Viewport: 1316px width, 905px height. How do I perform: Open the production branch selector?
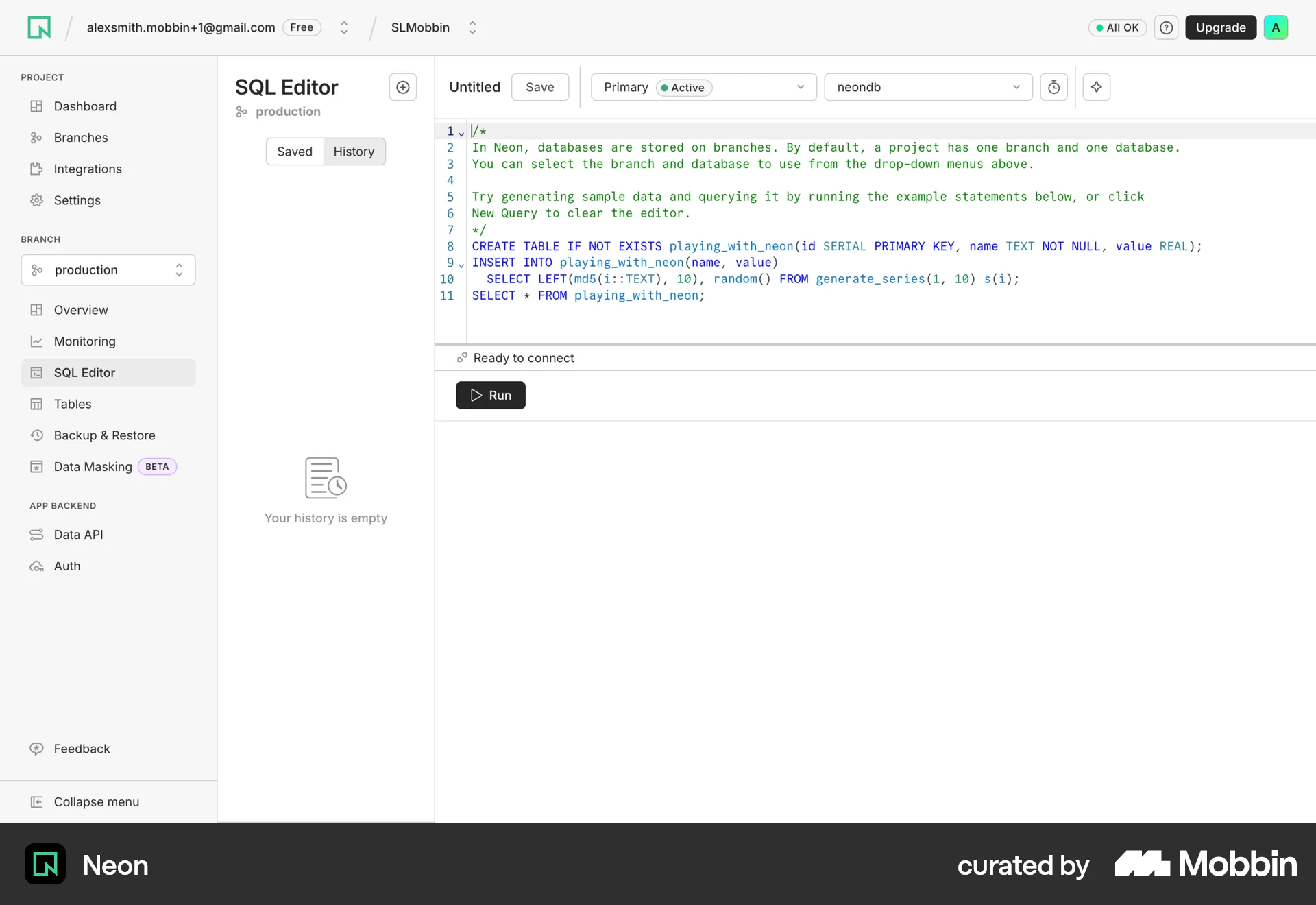tap(108, 270)
